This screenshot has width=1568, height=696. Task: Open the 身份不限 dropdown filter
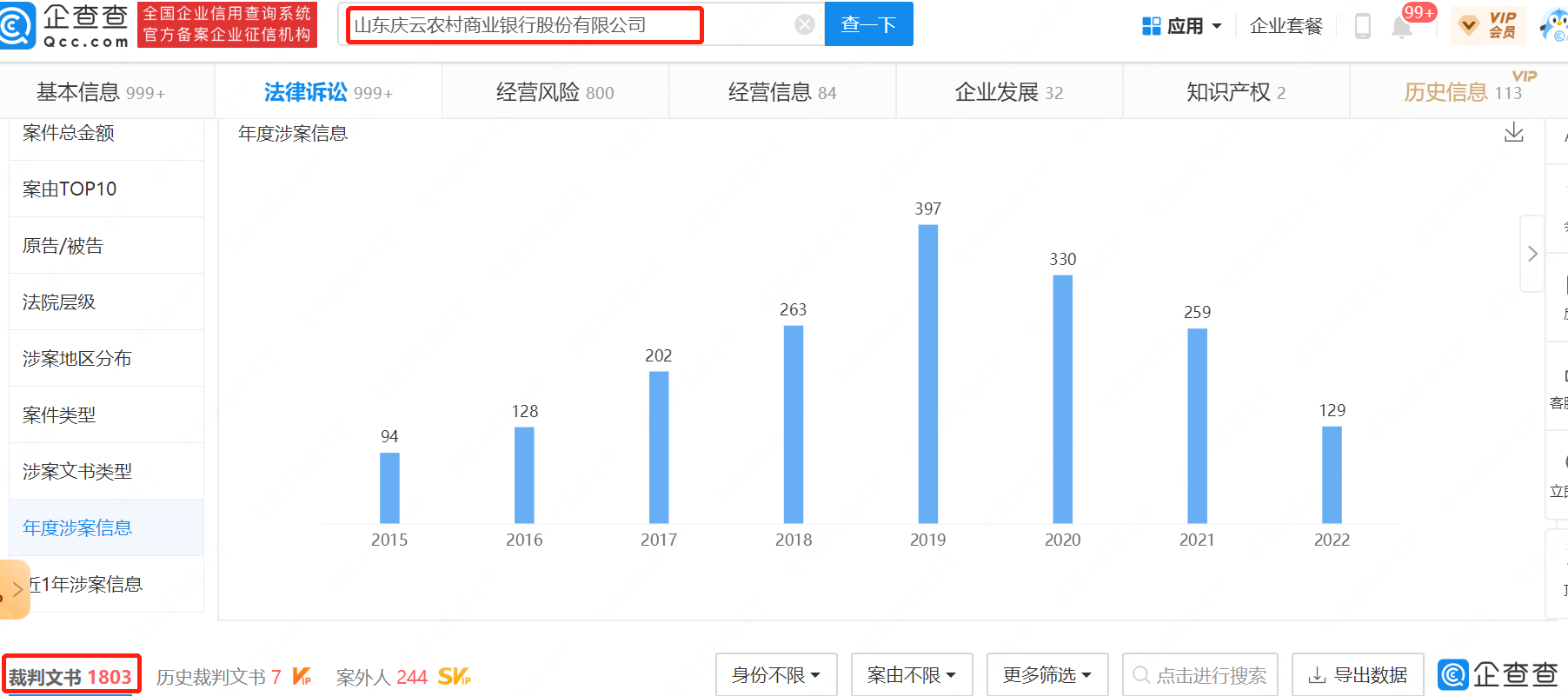point(776,674)
